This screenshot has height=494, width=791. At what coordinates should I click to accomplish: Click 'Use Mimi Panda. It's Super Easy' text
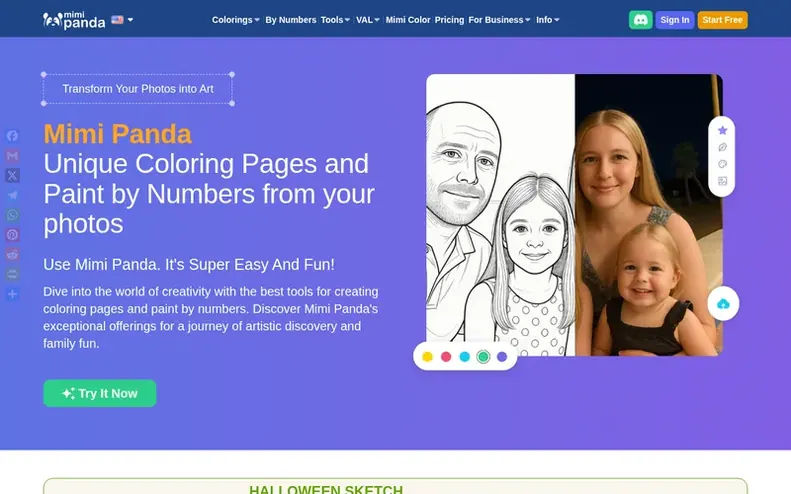pos(189,264)
